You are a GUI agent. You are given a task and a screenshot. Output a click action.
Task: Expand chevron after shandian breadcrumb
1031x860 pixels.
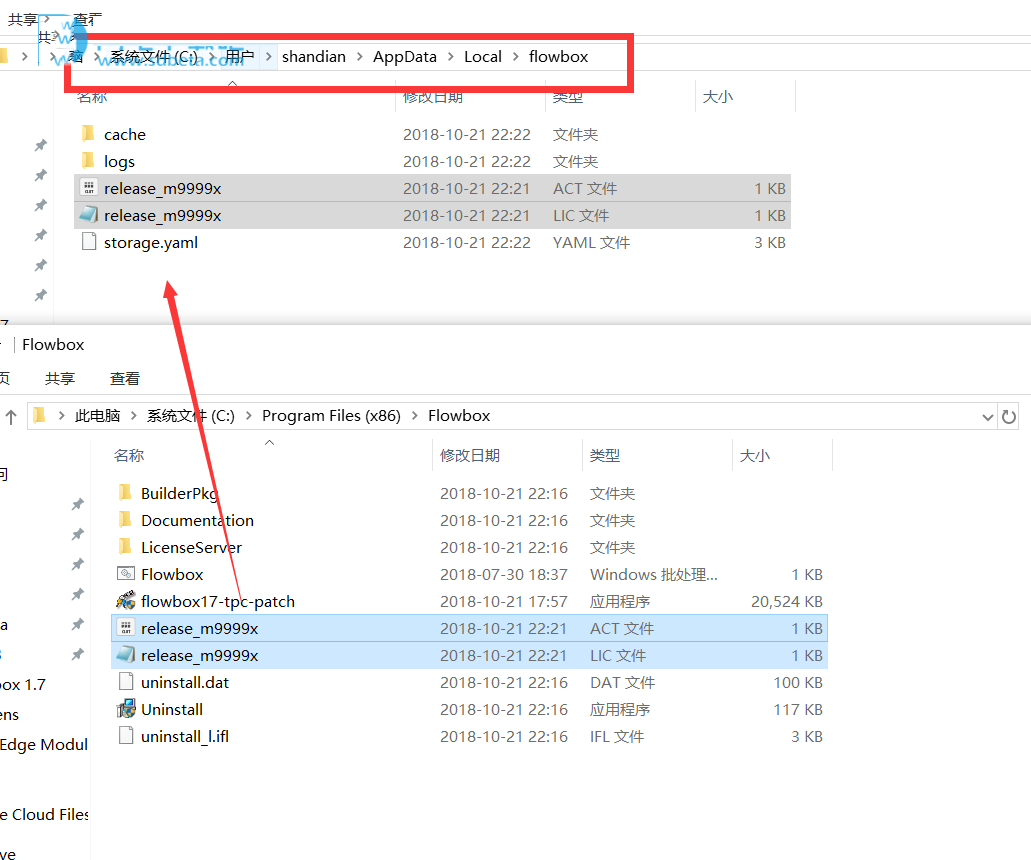pos(360,57)
